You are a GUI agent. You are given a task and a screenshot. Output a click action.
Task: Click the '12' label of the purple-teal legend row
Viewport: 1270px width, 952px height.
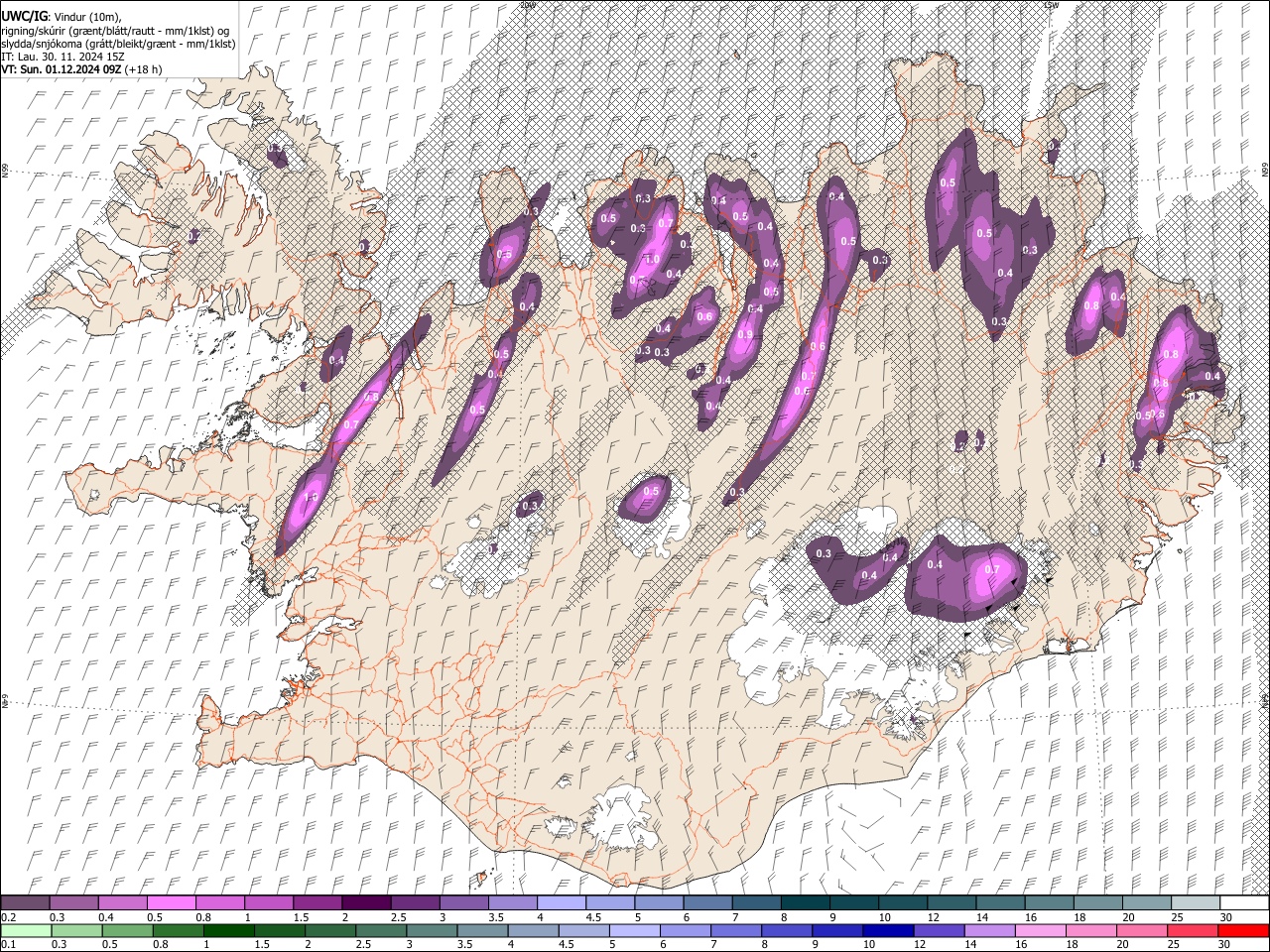click(x=934, y=917)
